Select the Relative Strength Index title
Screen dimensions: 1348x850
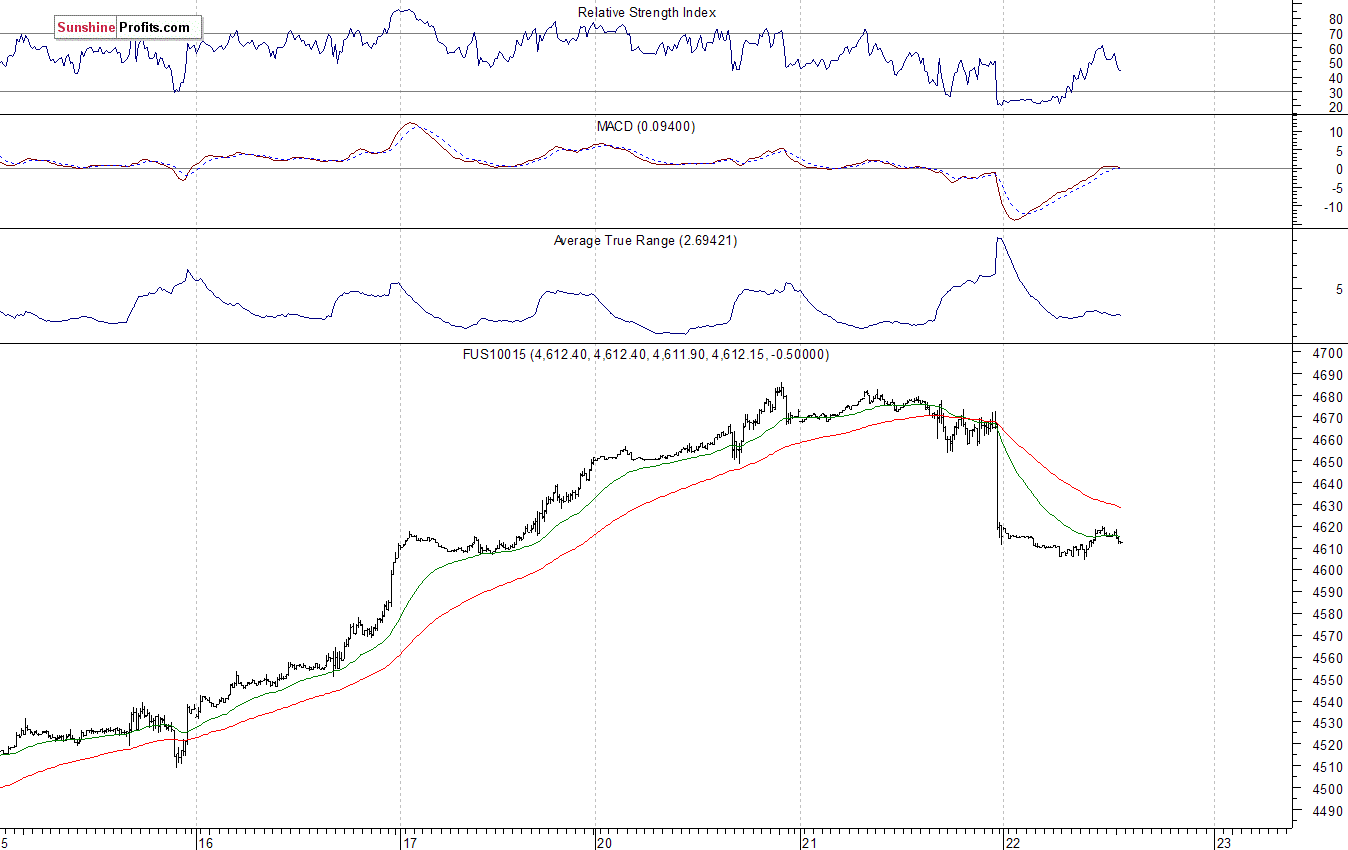[x=647, y=13]
